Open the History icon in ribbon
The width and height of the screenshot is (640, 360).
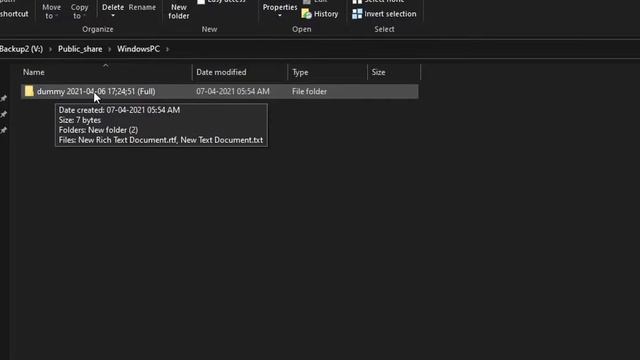tap(306, 14)
